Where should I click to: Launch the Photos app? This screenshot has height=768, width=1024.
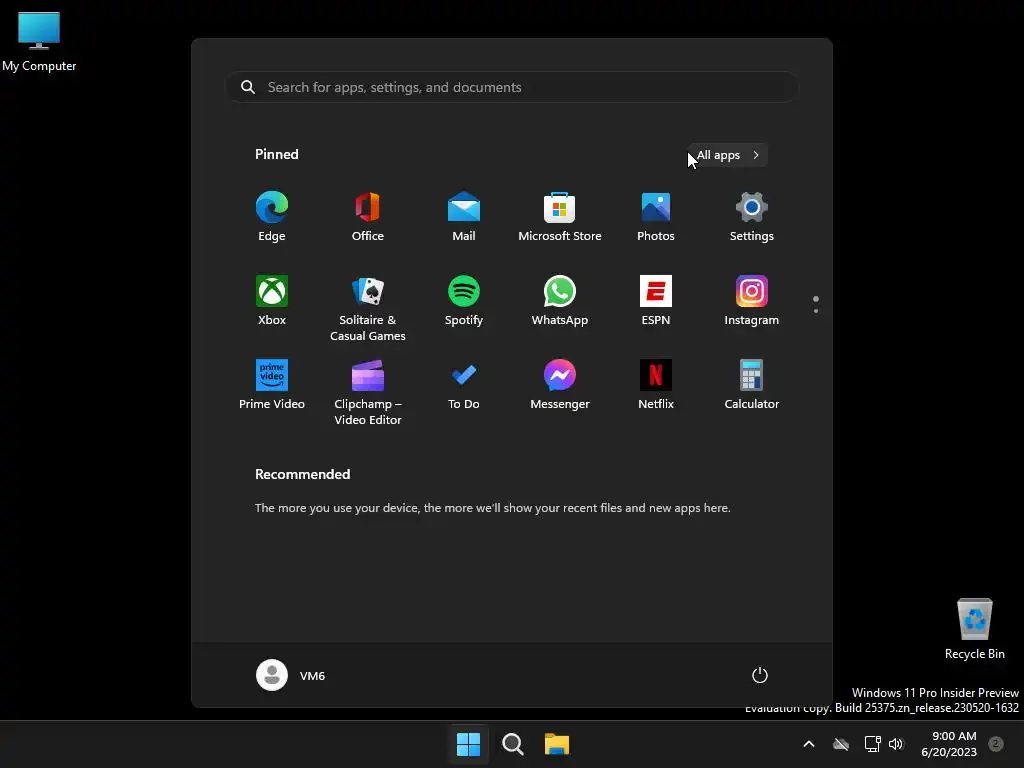(x=656, y=217)
